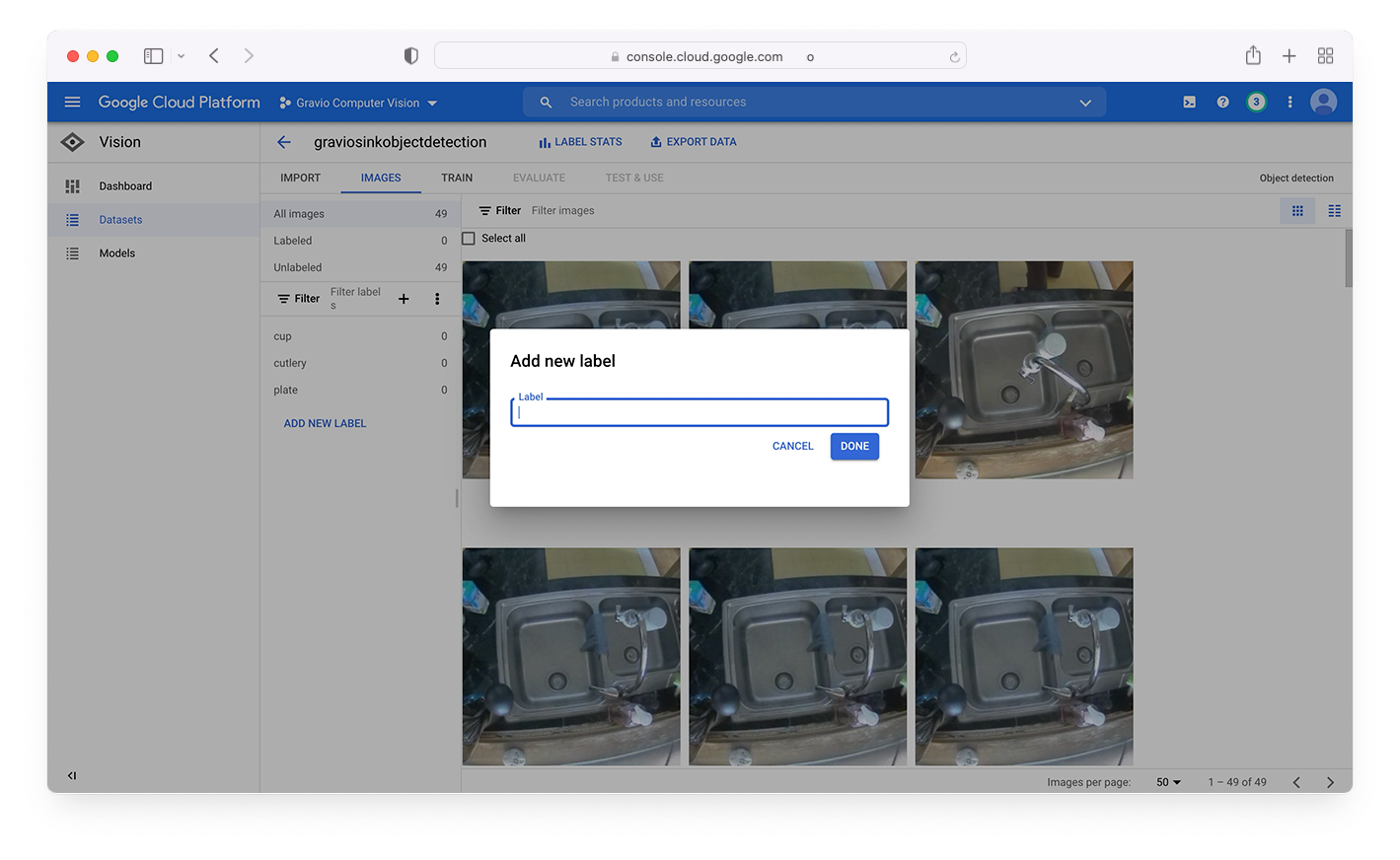Open Models in the sidebar
The width and height of the screenshot is (1400, 860).
pyautogui.click(x=116, y=252)
